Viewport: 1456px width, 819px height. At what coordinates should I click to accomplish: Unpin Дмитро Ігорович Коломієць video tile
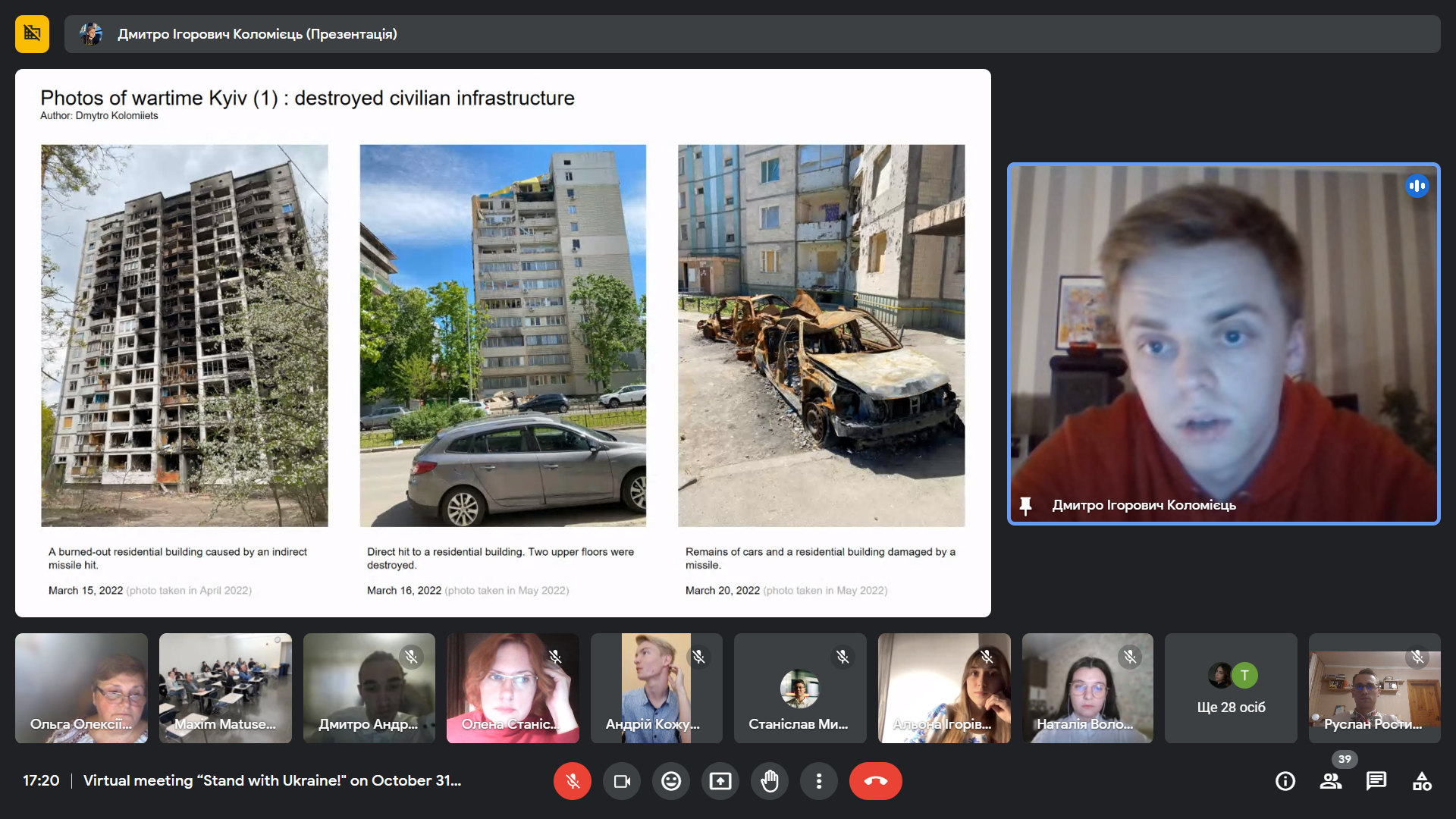tap(1026, 505)
